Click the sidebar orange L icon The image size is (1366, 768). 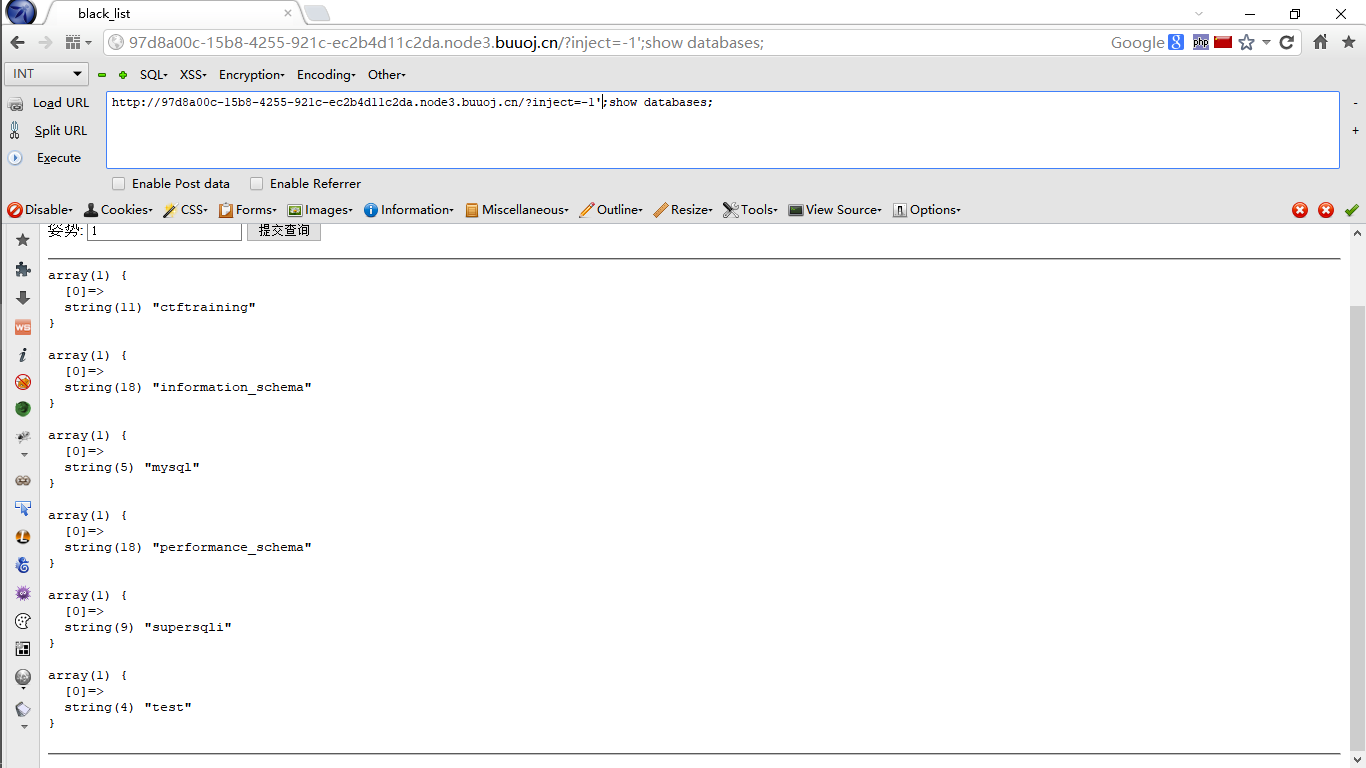click(x=23, y=537)
